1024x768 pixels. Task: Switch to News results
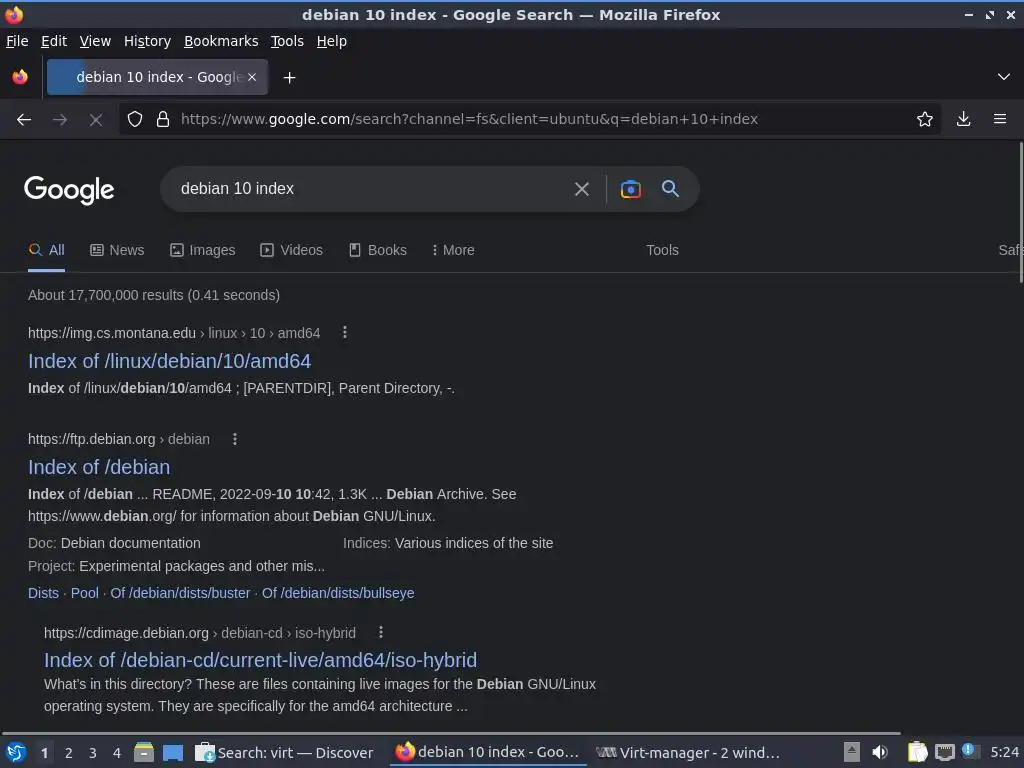pyautogui.click(x=117, y=250)
